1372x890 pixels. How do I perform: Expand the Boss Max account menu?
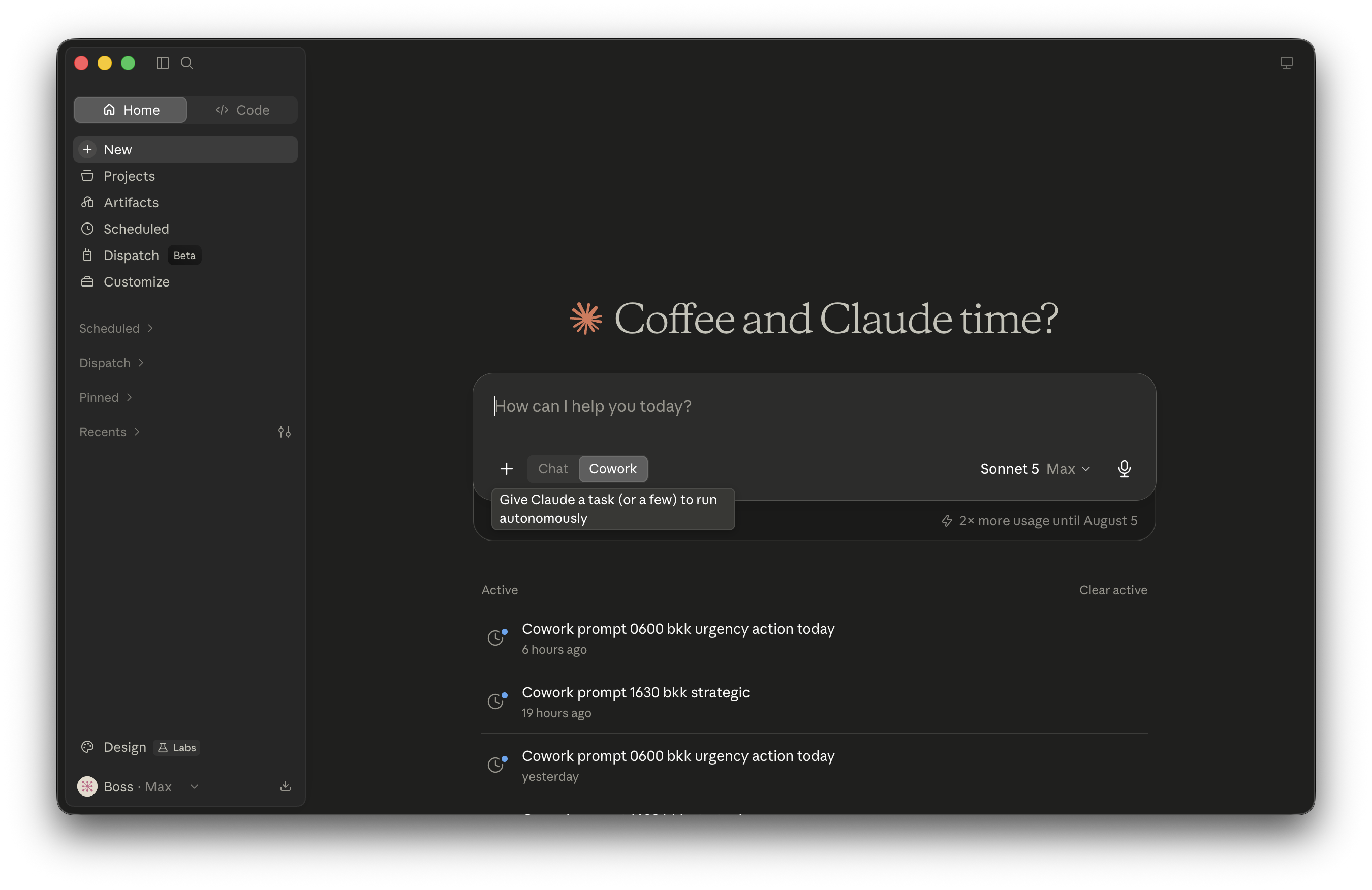pyautogui.click(x=138, y=786)
